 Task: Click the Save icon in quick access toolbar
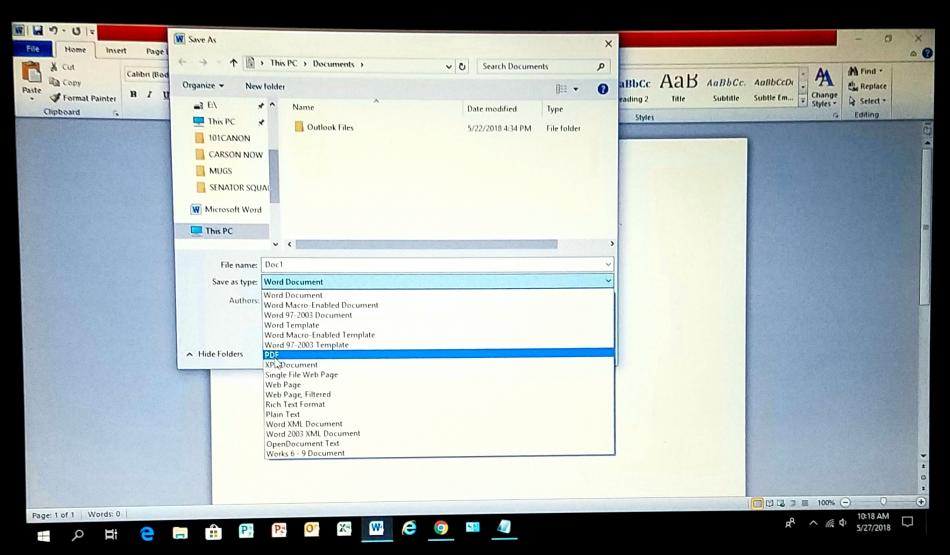pos(38,30)
